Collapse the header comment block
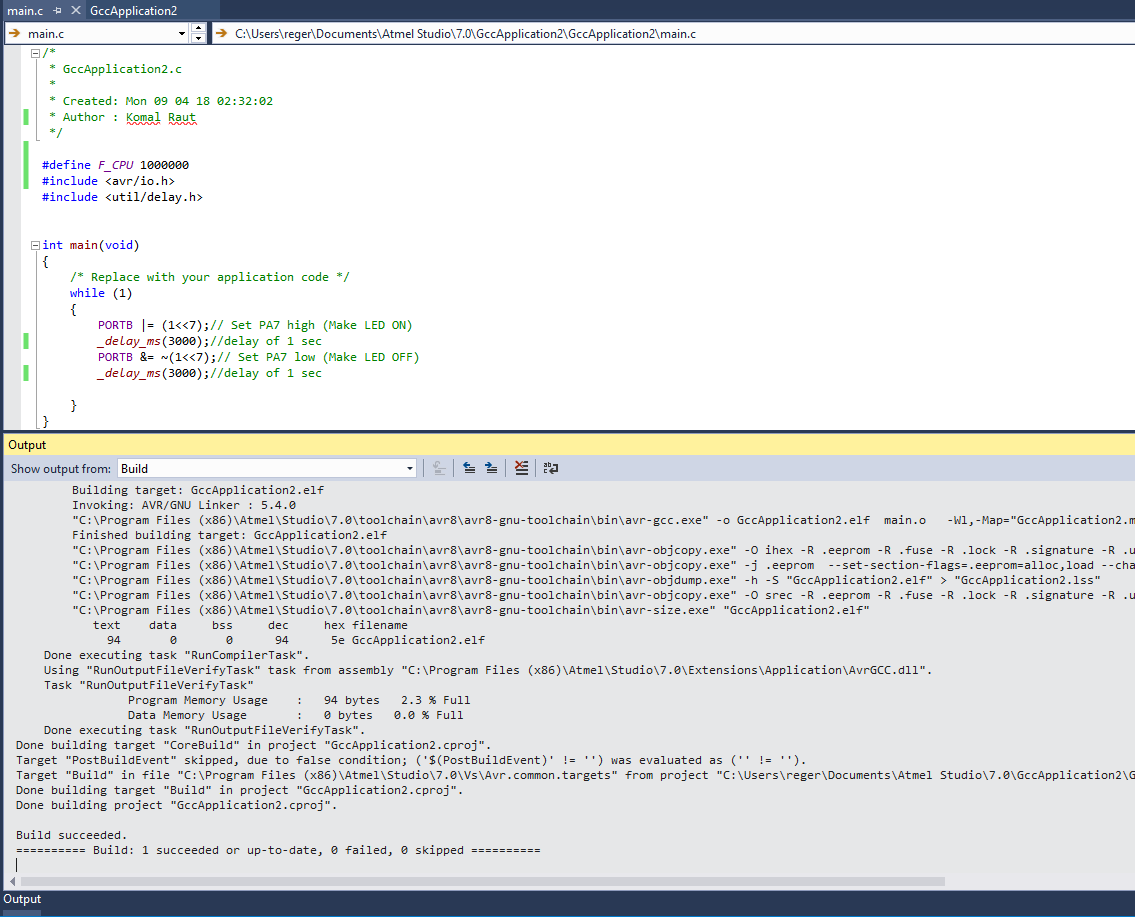This screenshot has height=917, width=1135. tap(35, 53)
